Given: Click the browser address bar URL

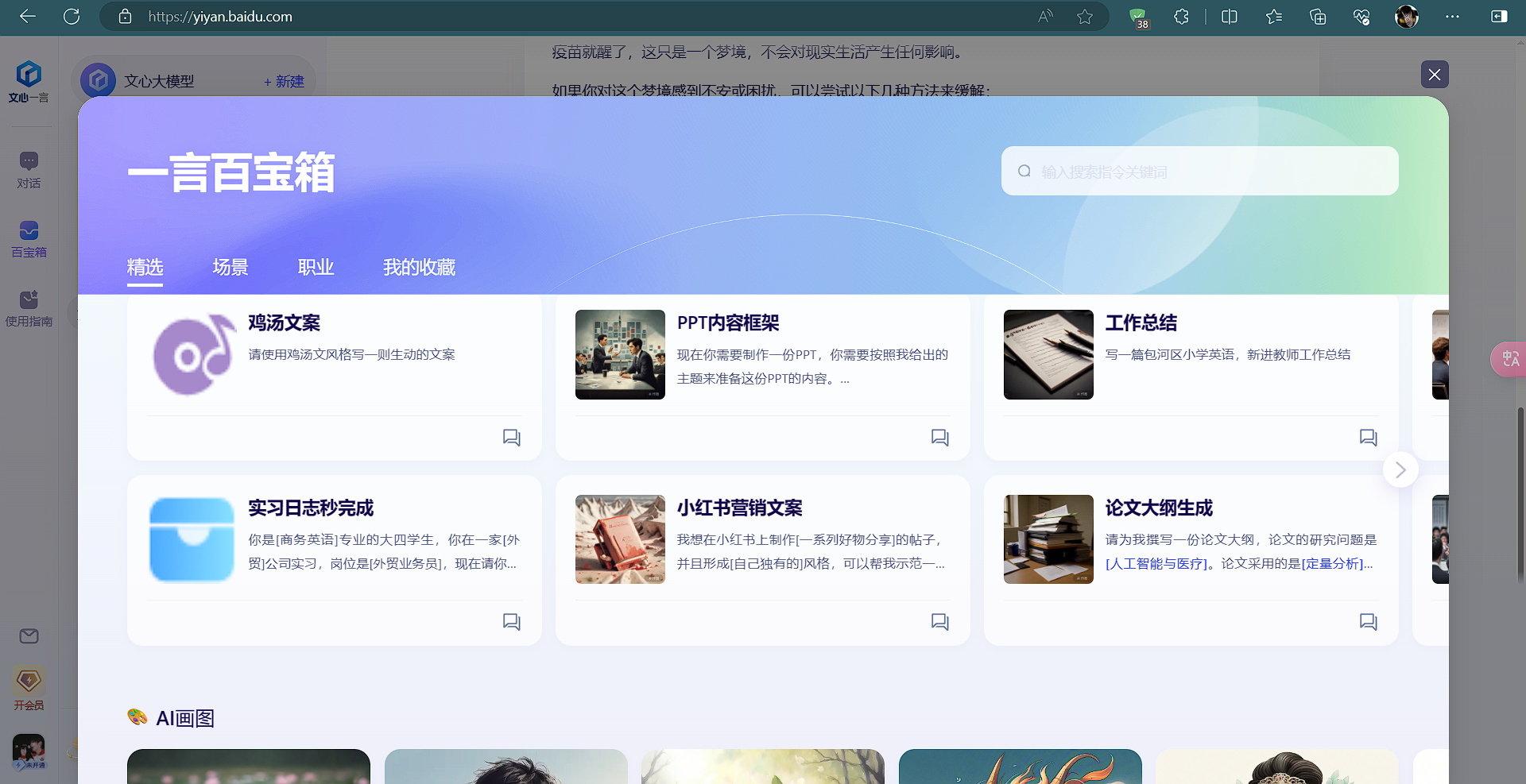Looking at the screenshot, I should [220, 17].
